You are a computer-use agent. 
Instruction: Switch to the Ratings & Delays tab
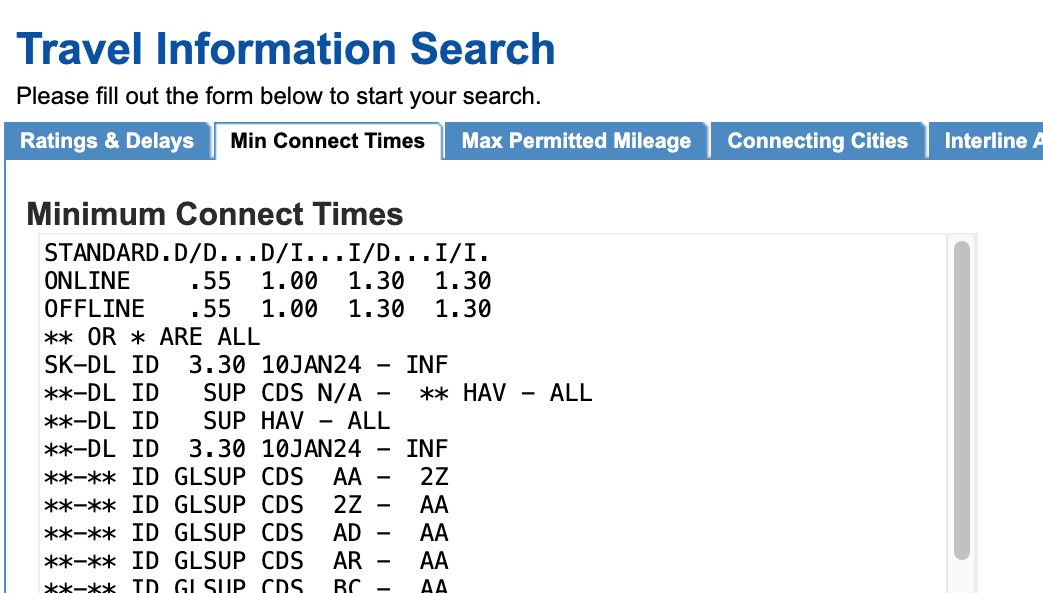(108, 141)
